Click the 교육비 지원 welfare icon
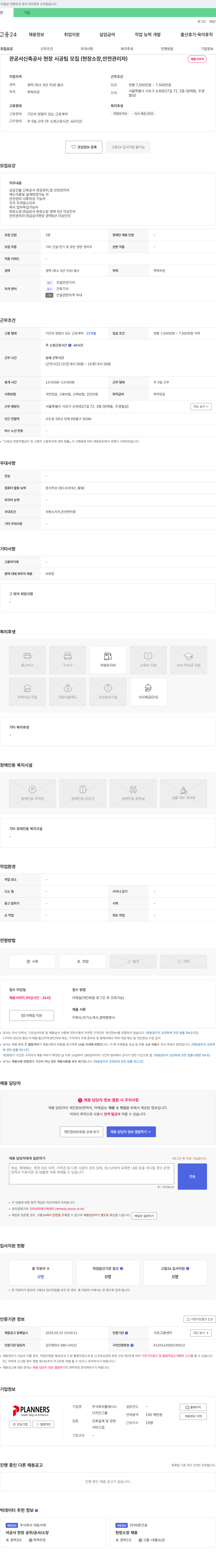The image size is (216, 1568). [x=148, y=660]
